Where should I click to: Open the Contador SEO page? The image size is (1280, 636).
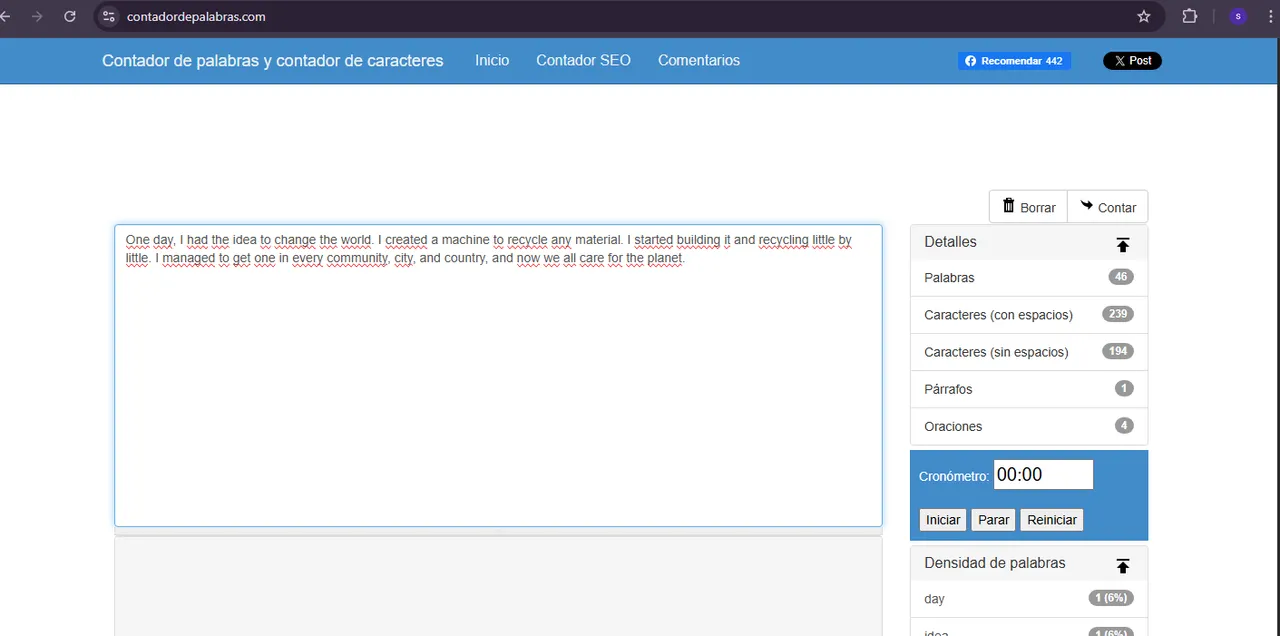point(583,61)
